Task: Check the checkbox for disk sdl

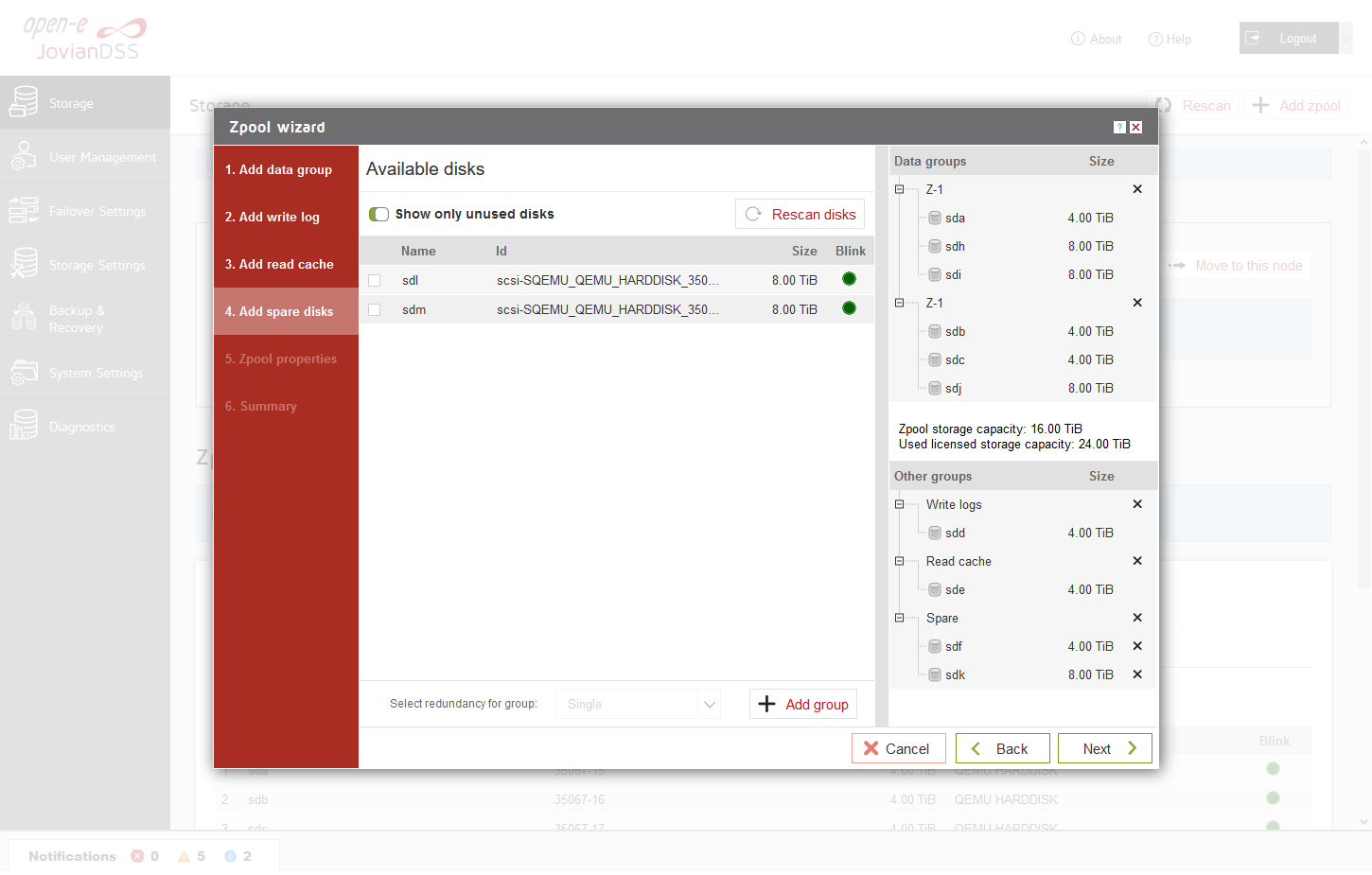Action: [375, 280]
